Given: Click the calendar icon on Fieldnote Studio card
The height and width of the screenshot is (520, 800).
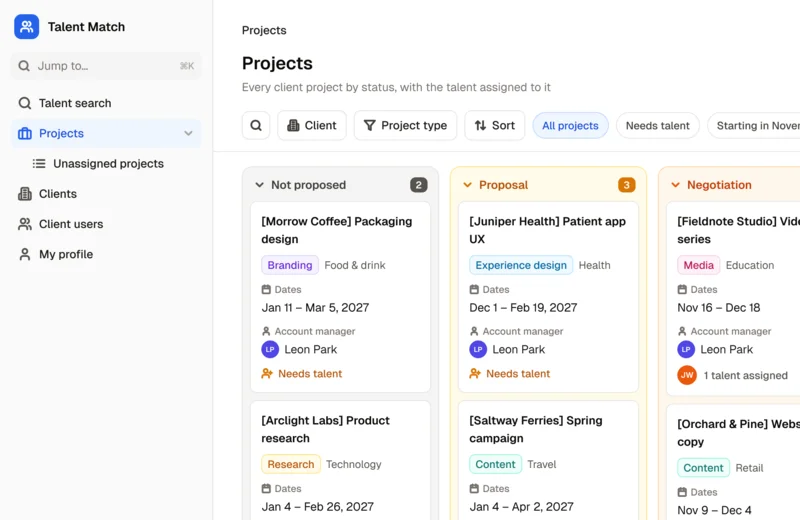Looking at the screenshot, I should coord(682,289).
